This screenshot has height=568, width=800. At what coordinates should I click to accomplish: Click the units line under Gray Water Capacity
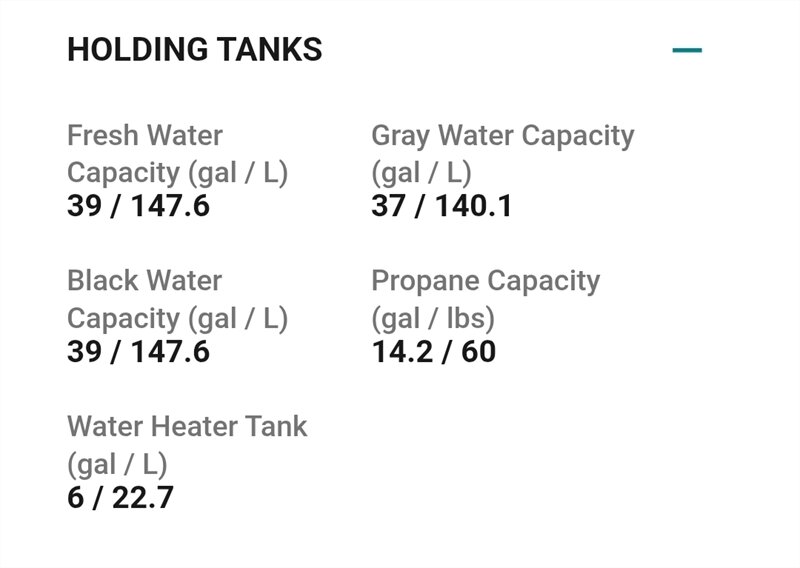[421, 172]
